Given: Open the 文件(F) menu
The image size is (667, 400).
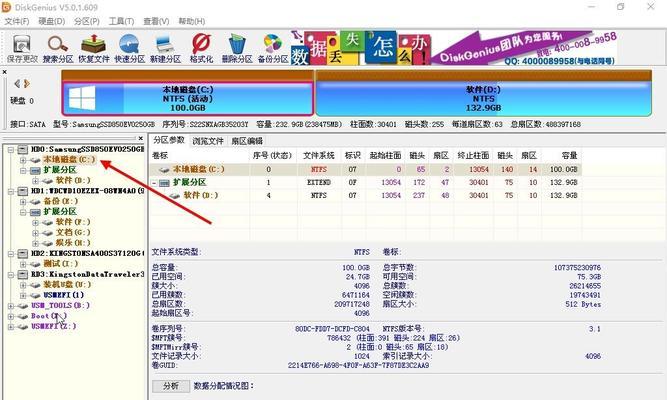Looking at the screenshot, I should (17, 21).
